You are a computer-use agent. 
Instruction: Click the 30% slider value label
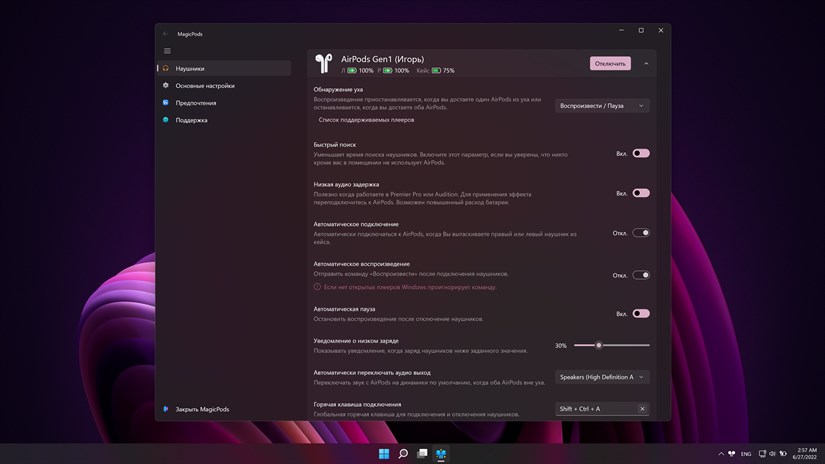561,346
